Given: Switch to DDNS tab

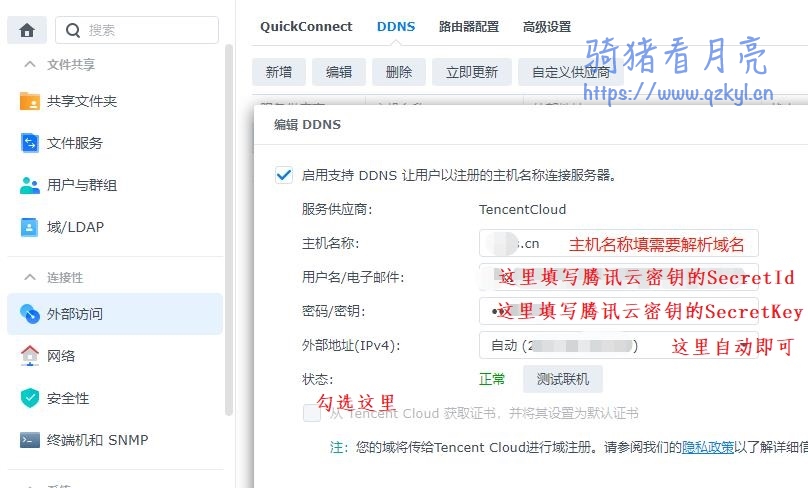Looking at the screenshot, I should 396,27.
